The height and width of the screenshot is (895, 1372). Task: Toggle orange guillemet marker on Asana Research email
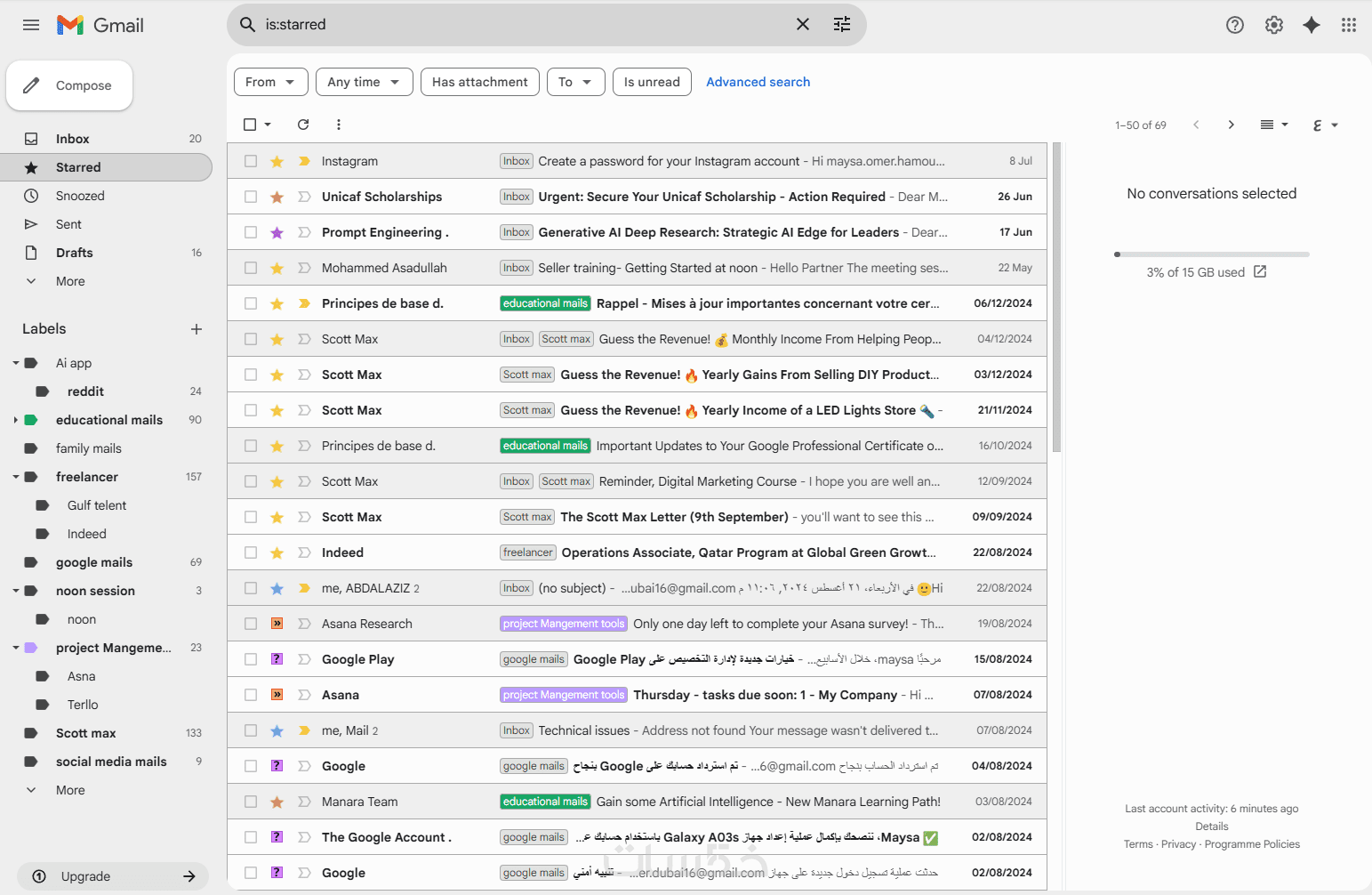click(x=277, y=624)
